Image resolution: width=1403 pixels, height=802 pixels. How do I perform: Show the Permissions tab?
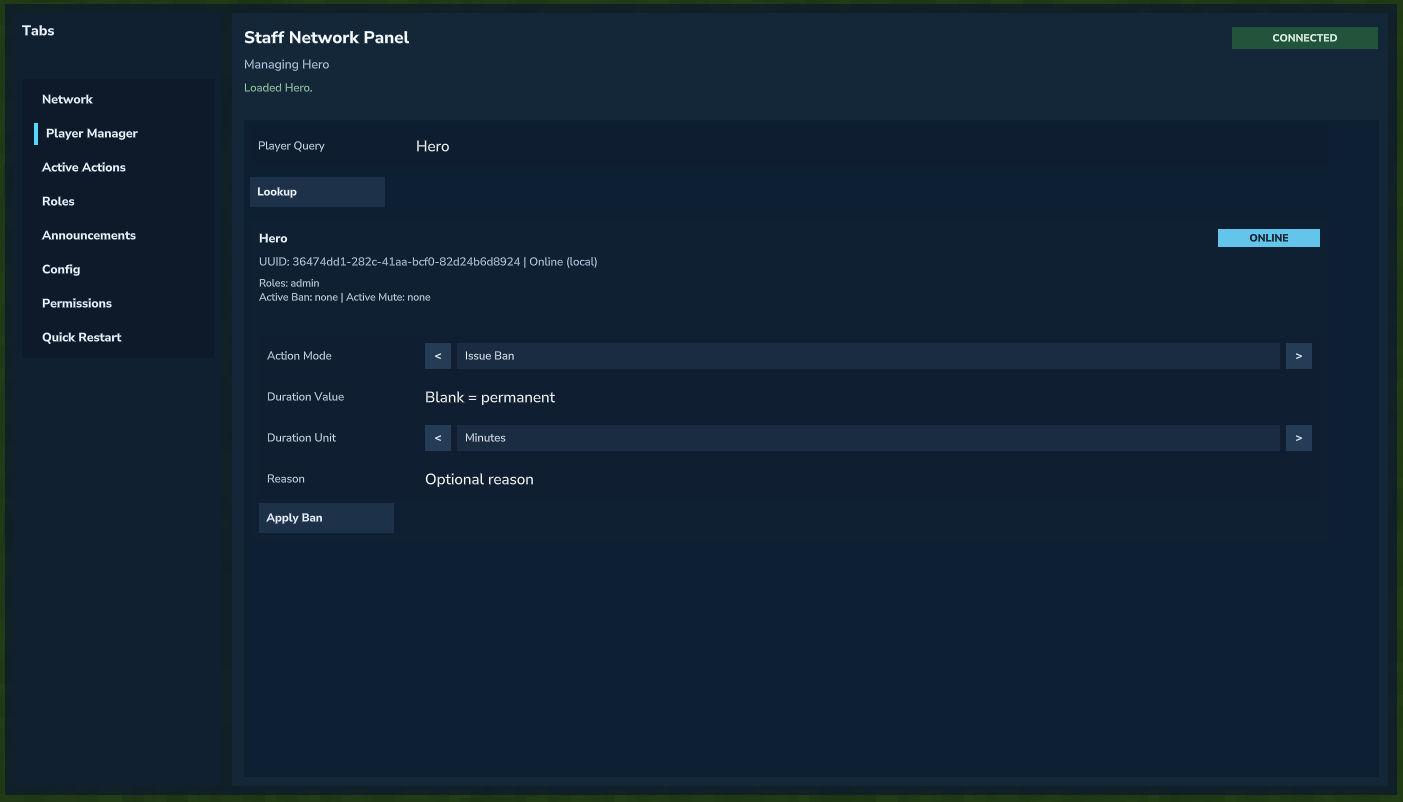click(77, 304)
